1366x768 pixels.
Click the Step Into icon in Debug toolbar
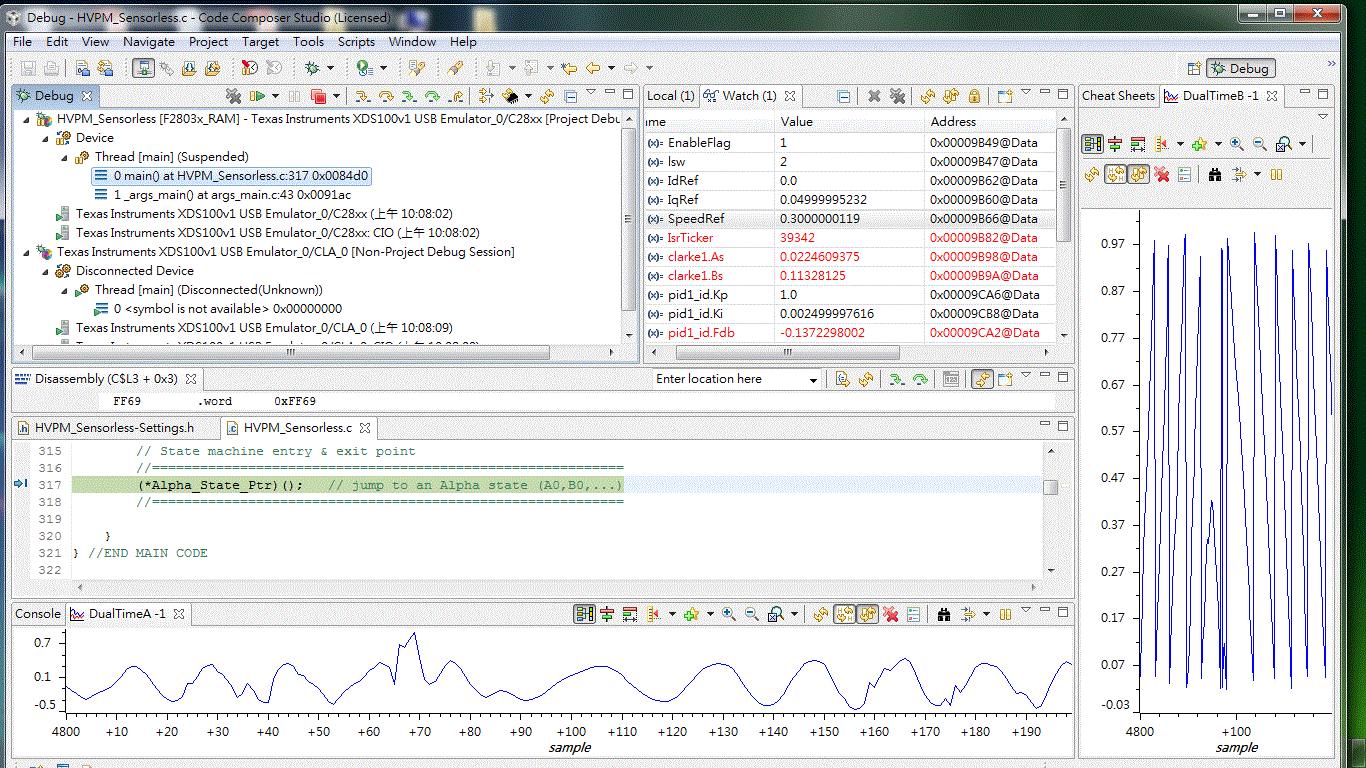coord(362,96)
